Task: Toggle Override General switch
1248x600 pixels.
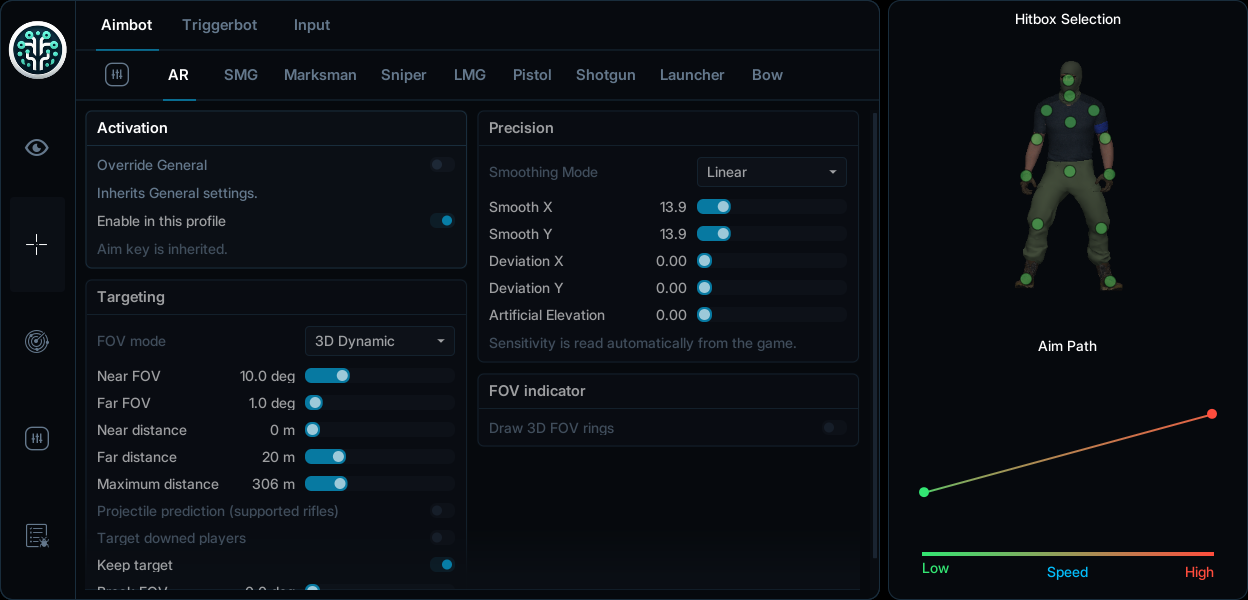Action: tap(443, 165)
